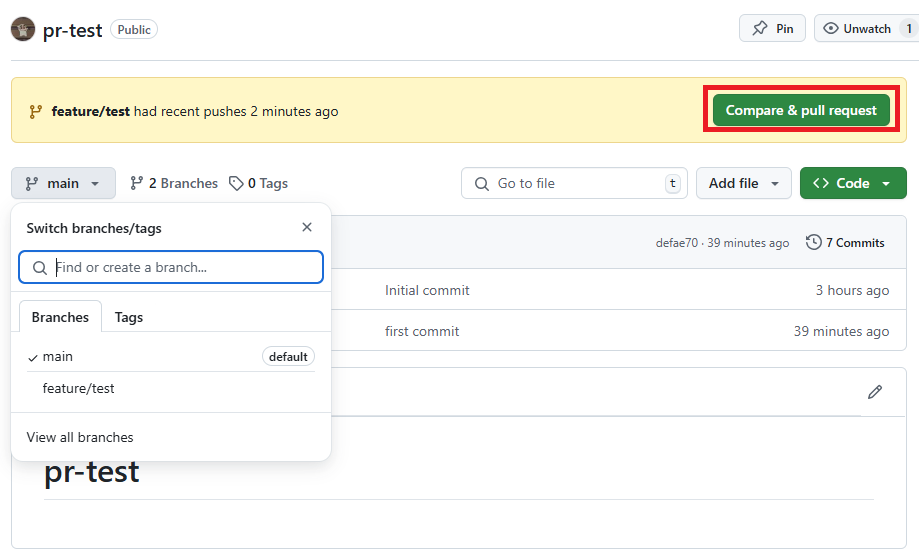Click the pin icon on Pin button
Image resolution: width=919 pixels, height=558 pixels.
(760, 28)
